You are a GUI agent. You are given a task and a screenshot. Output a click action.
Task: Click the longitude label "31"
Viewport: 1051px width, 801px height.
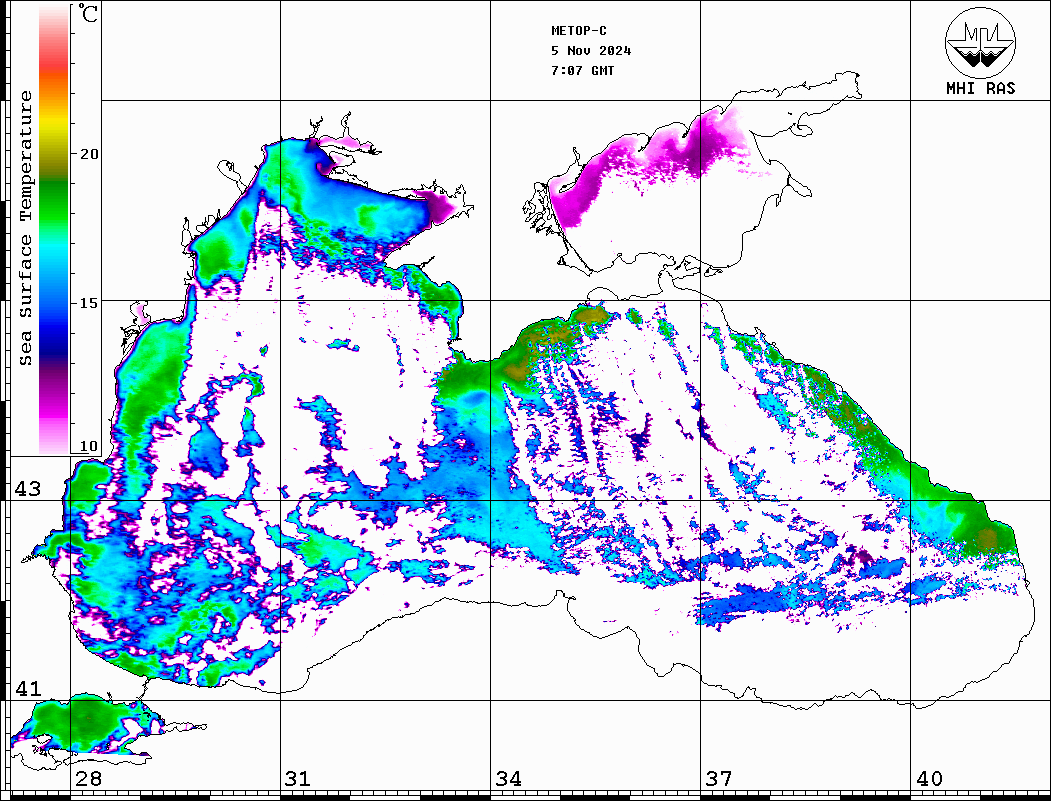[298, 778]
